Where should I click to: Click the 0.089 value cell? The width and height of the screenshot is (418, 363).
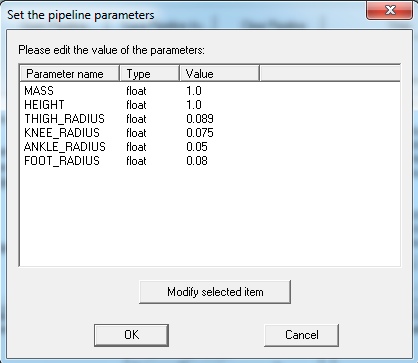(200, 119)
